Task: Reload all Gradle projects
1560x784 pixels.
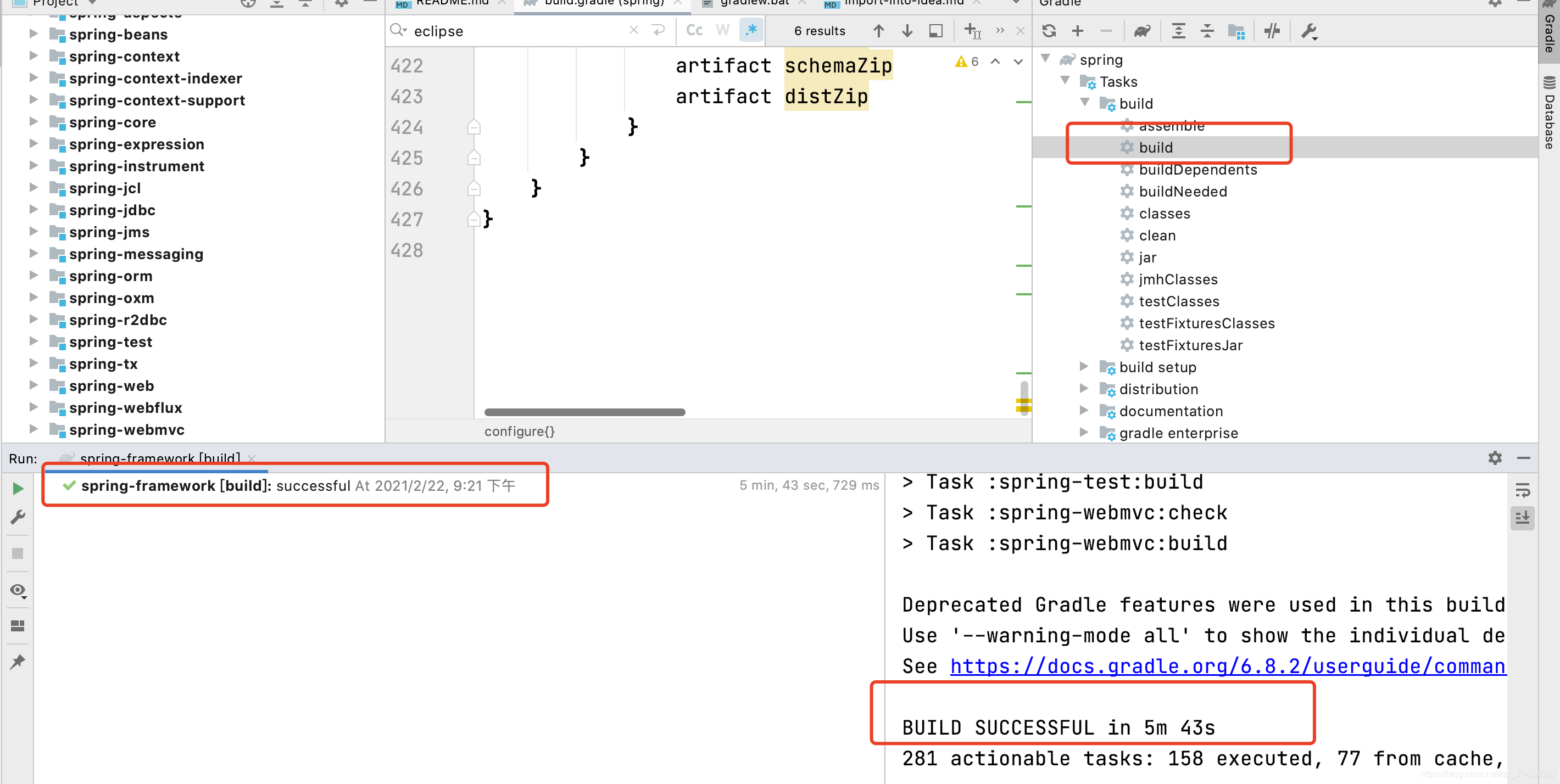Action: (1049, 31)
